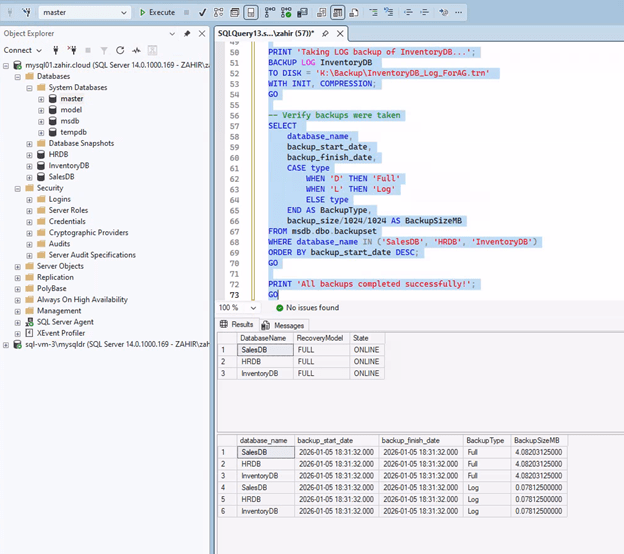This screenshot has width=624, height=554.
Task: Collapse the Security folder node
Action: click(18, 188)
